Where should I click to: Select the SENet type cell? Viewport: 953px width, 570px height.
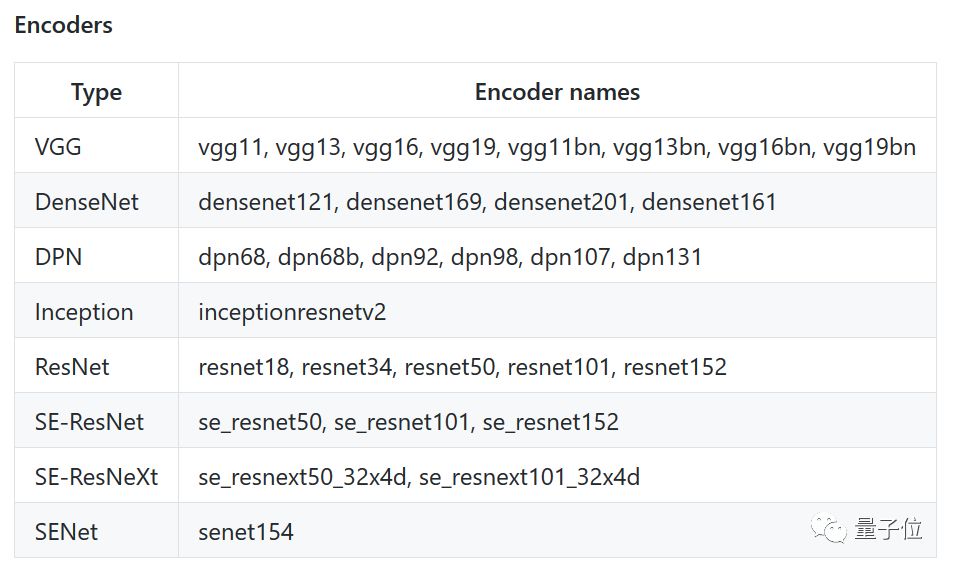click(66, 531)
